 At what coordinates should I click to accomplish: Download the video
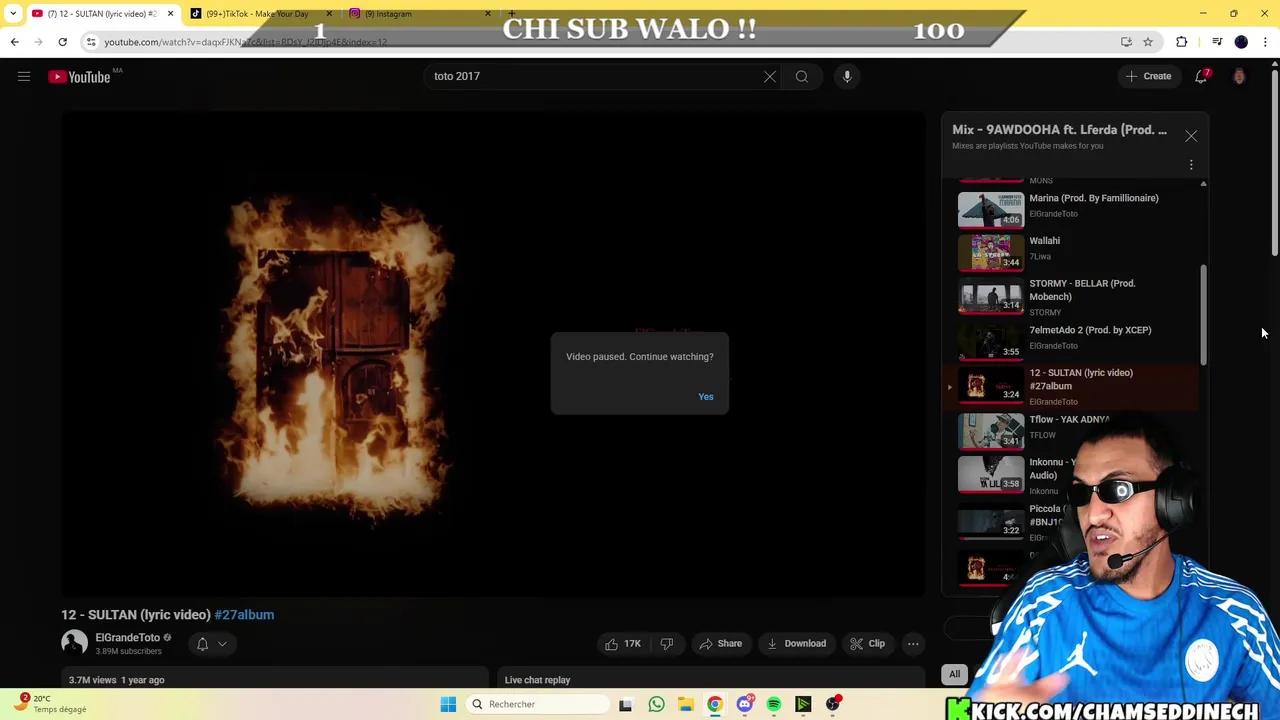(x=797, y=644)
